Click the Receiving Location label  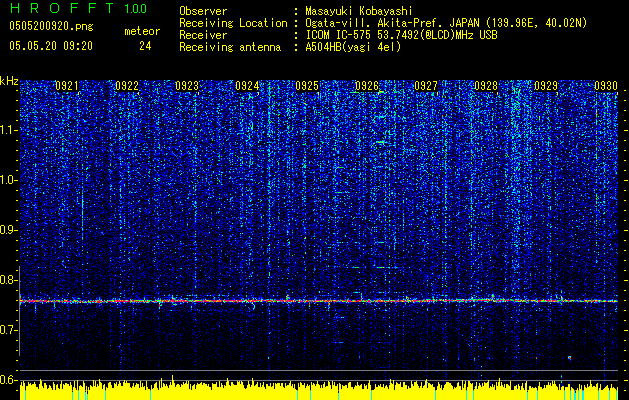[233, 23]
